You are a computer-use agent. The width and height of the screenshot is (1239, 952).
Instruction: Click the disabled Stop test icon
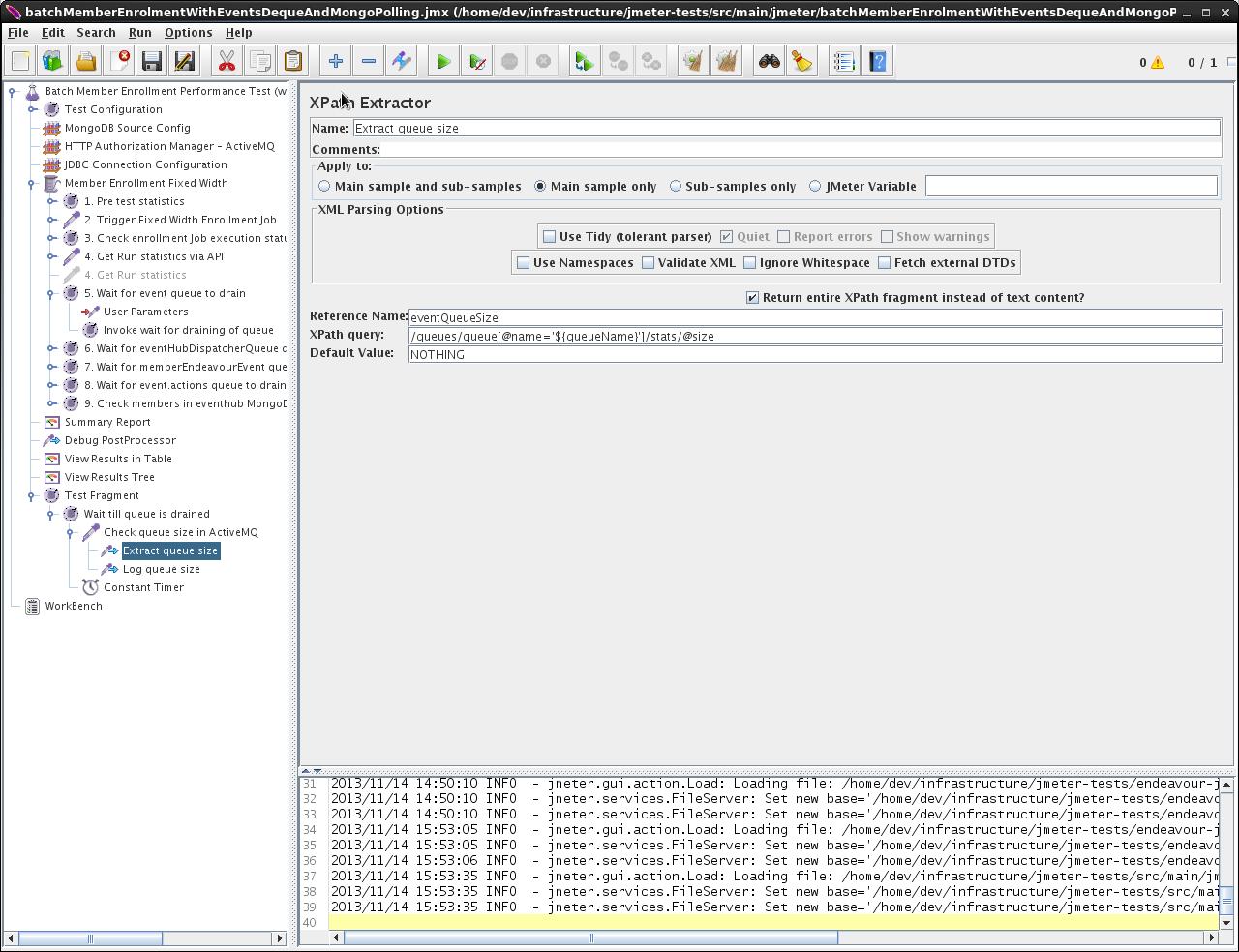click(x=509, y=62)
